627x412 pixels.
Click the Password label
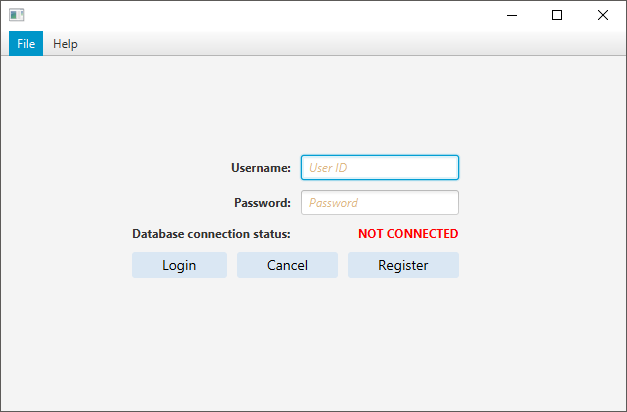click(262, 203)
